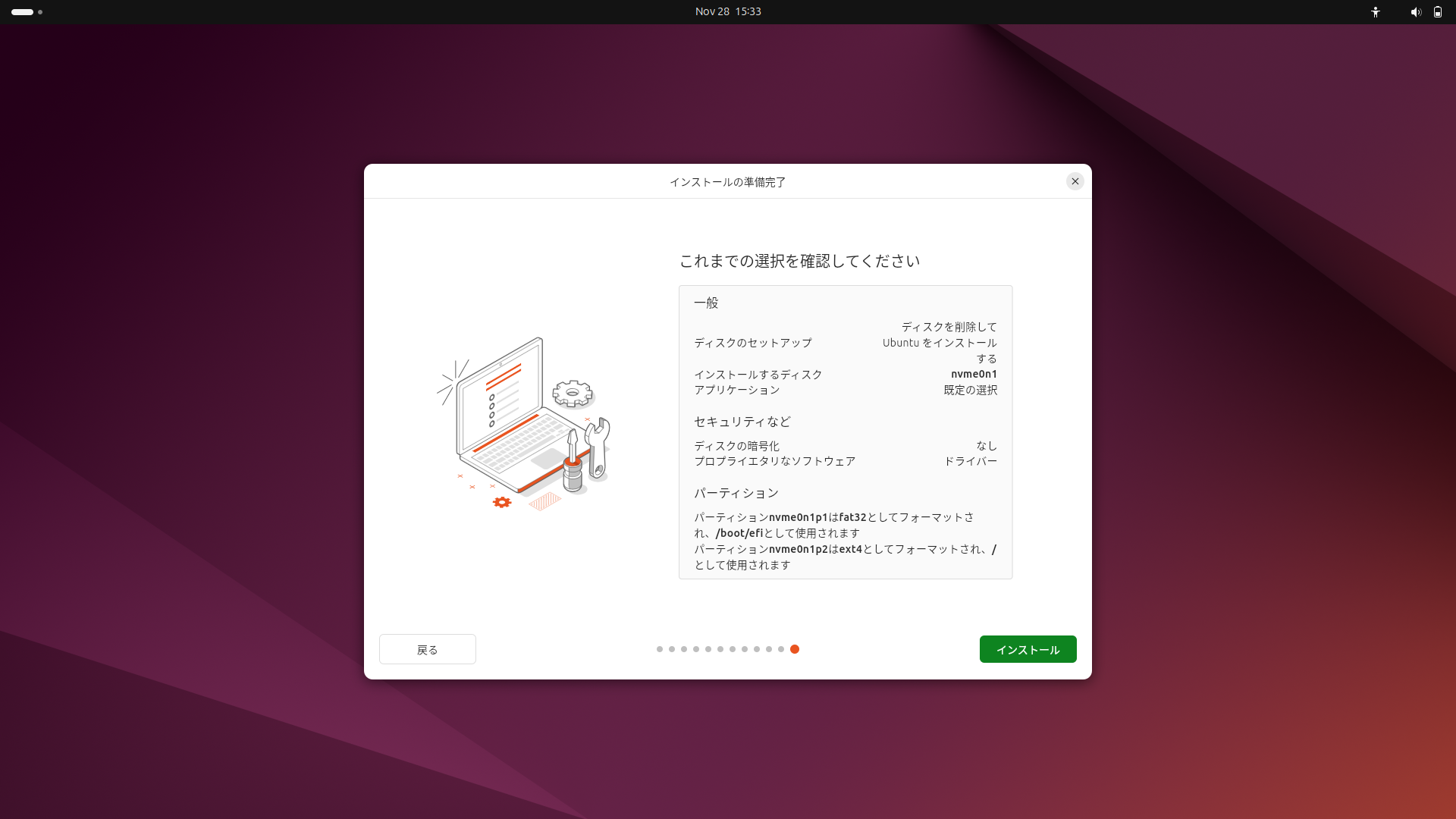Open the accessibility menu in the top bar

tap(1376, 12)
